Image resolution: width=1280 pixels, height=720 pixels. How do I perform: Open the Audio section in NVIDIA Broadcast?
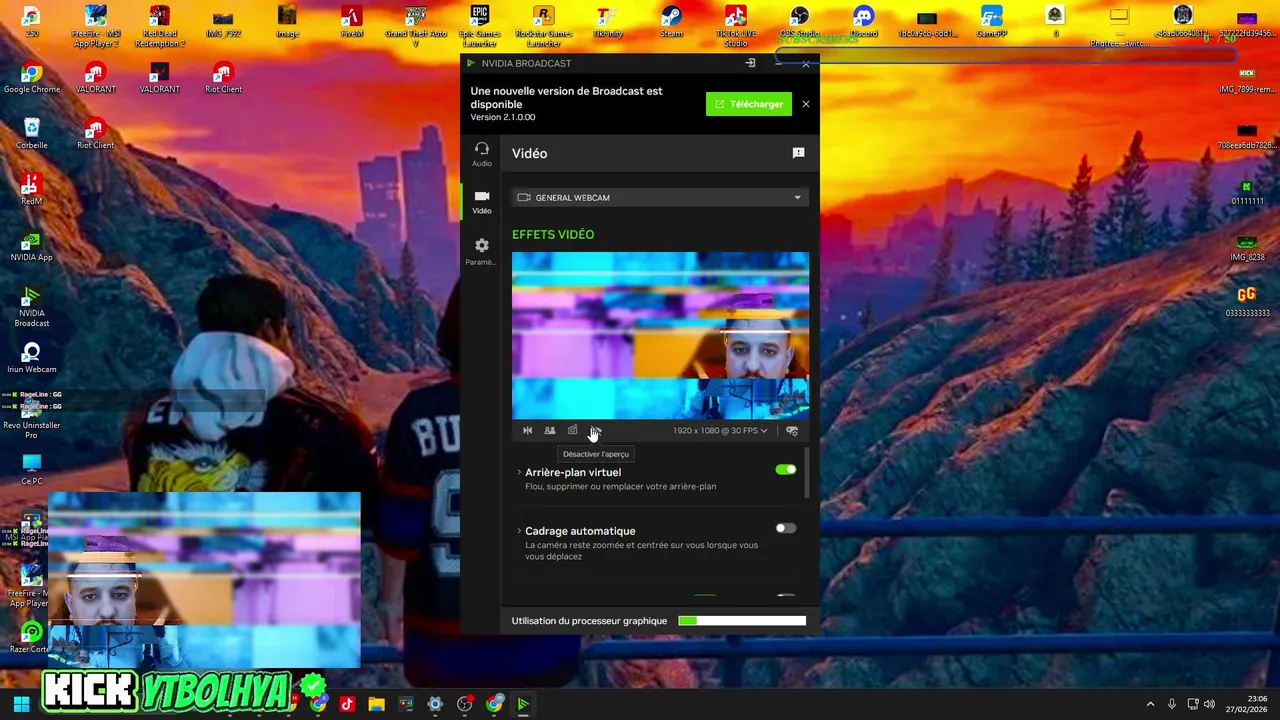[x=482, y=153]
